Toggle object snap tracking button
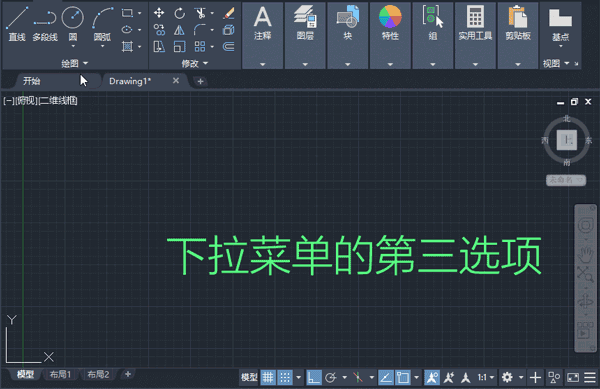Screen dimensions: 600x389 click(x=385, y=378)
